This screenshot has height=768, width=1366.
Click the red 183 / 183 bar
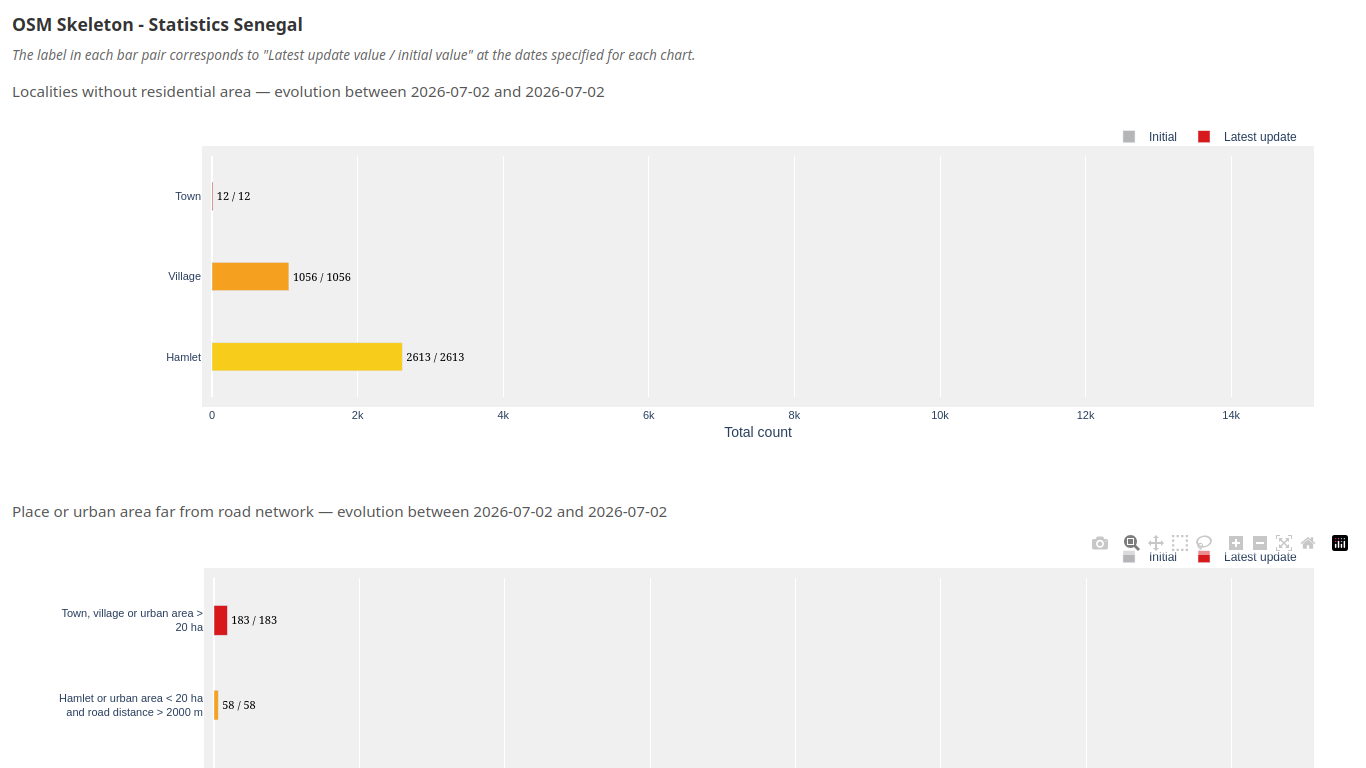(x=221, y=620)
